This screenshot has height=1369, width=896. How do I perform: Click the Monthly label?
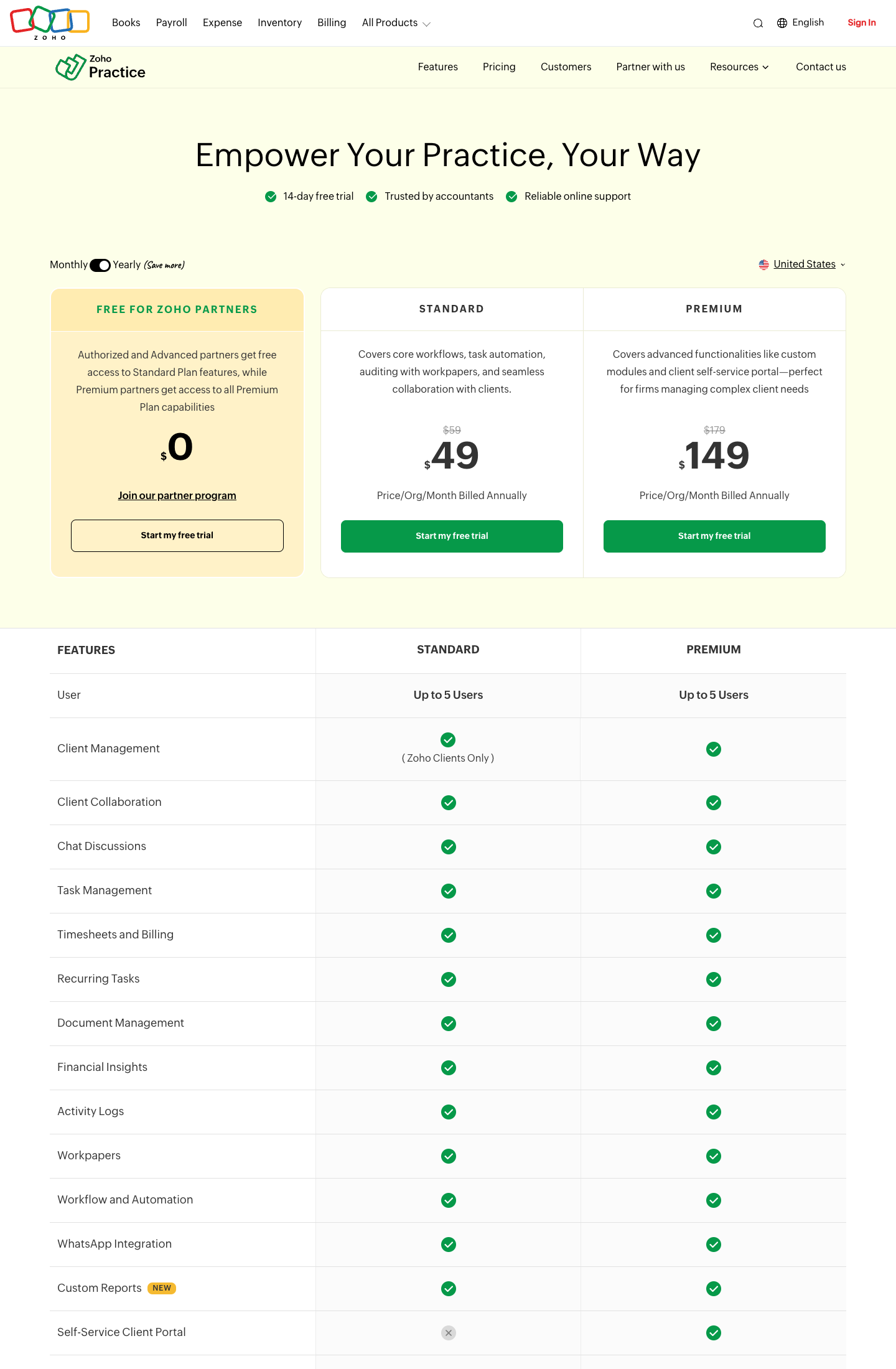(68, 265)
